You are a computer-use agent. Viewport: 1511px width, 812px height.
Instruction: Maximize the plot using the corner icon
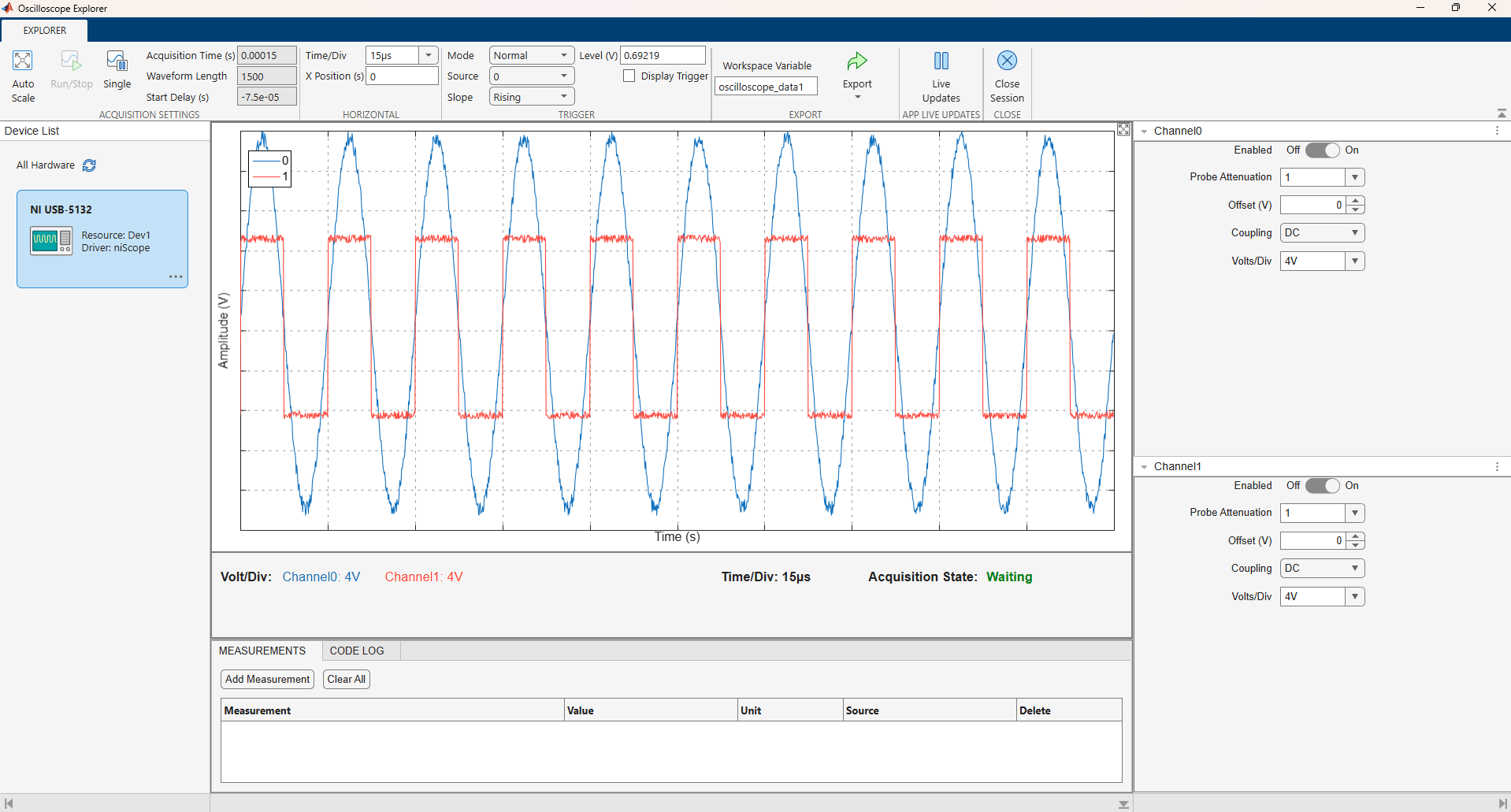1123,130
